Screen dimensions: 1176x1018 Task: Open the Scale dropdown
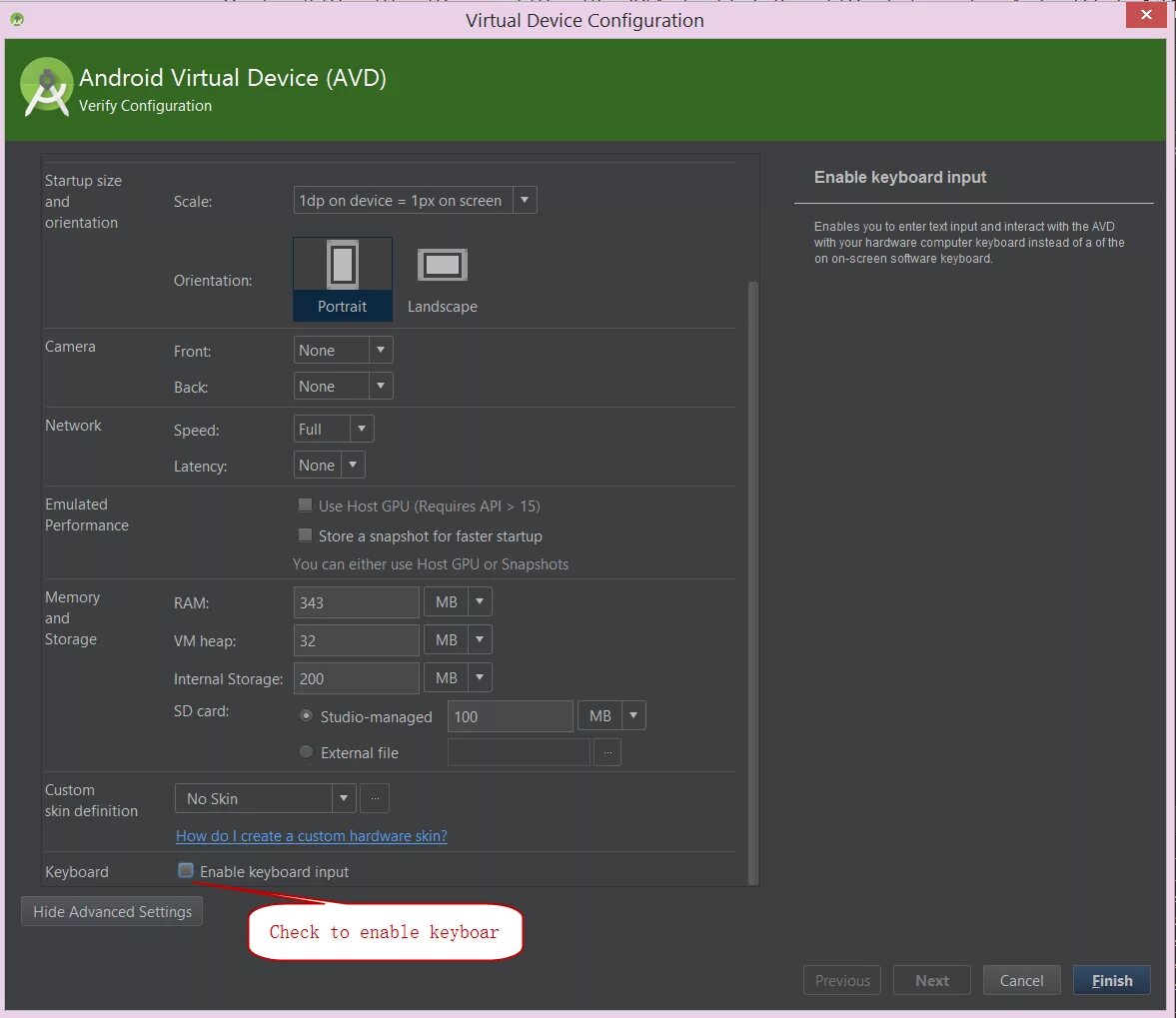tap(416, 200)
